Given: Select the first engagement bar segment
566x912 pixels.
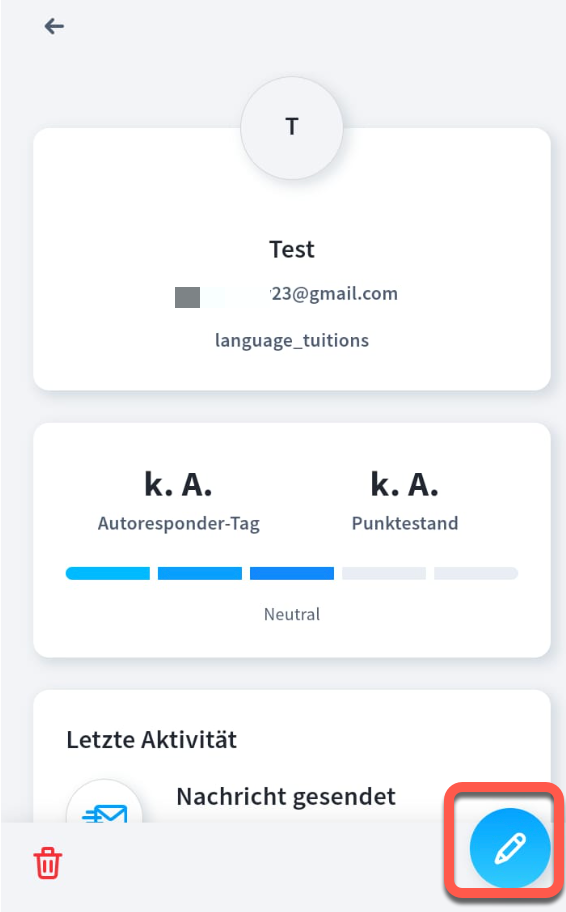Looking at the screenshot, I should (x=108, y=573).
